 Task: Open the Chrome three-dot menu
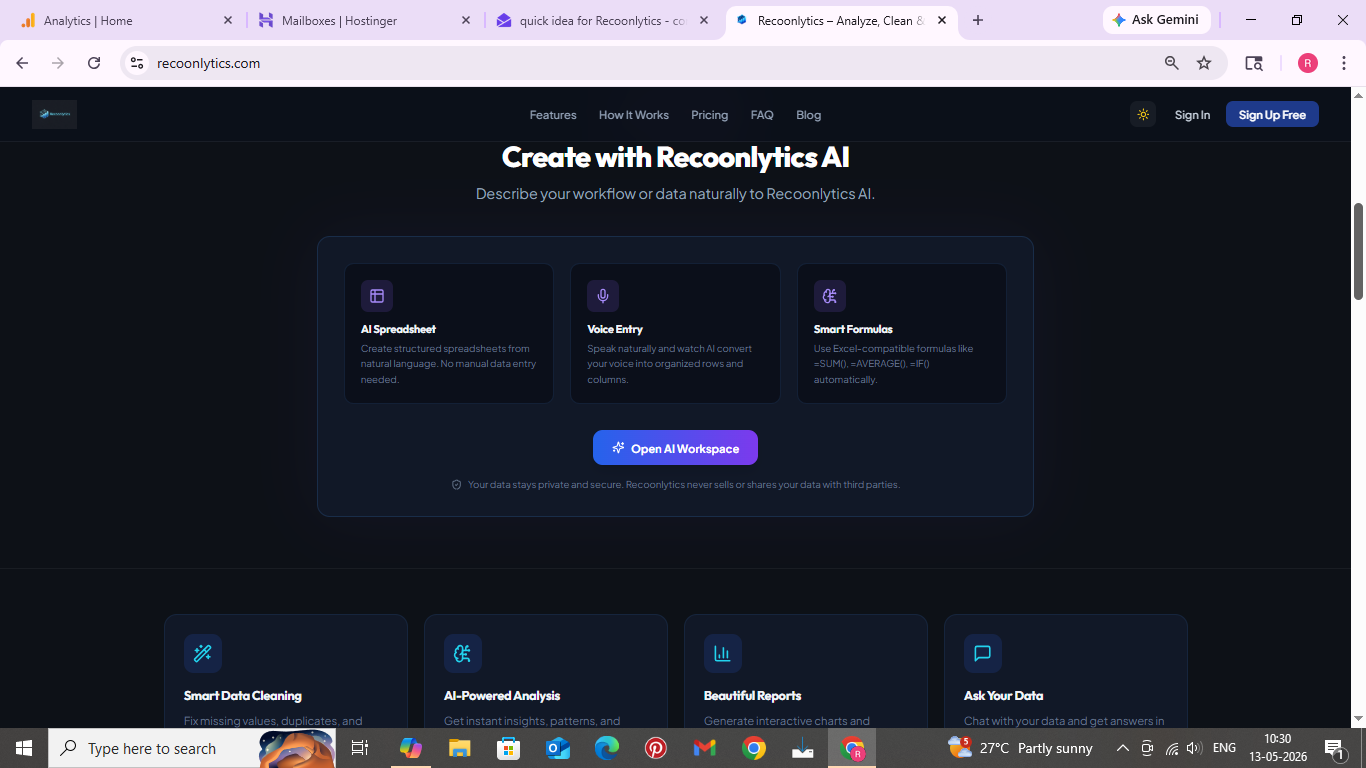tap(1344, 63)
